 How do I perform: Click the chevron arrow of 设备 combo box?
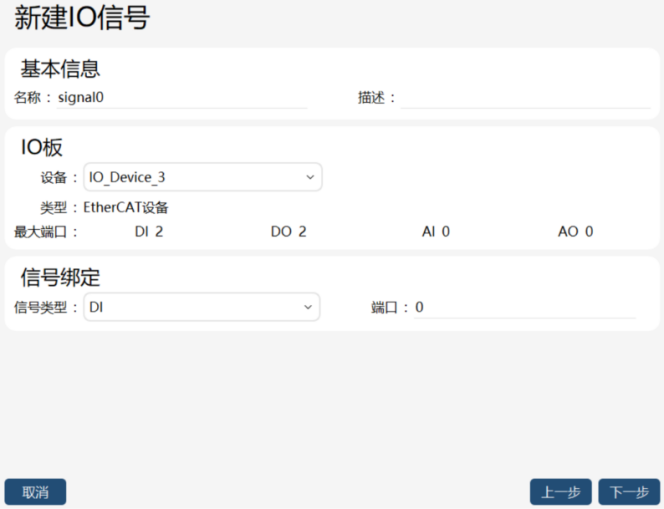[310, 177]
